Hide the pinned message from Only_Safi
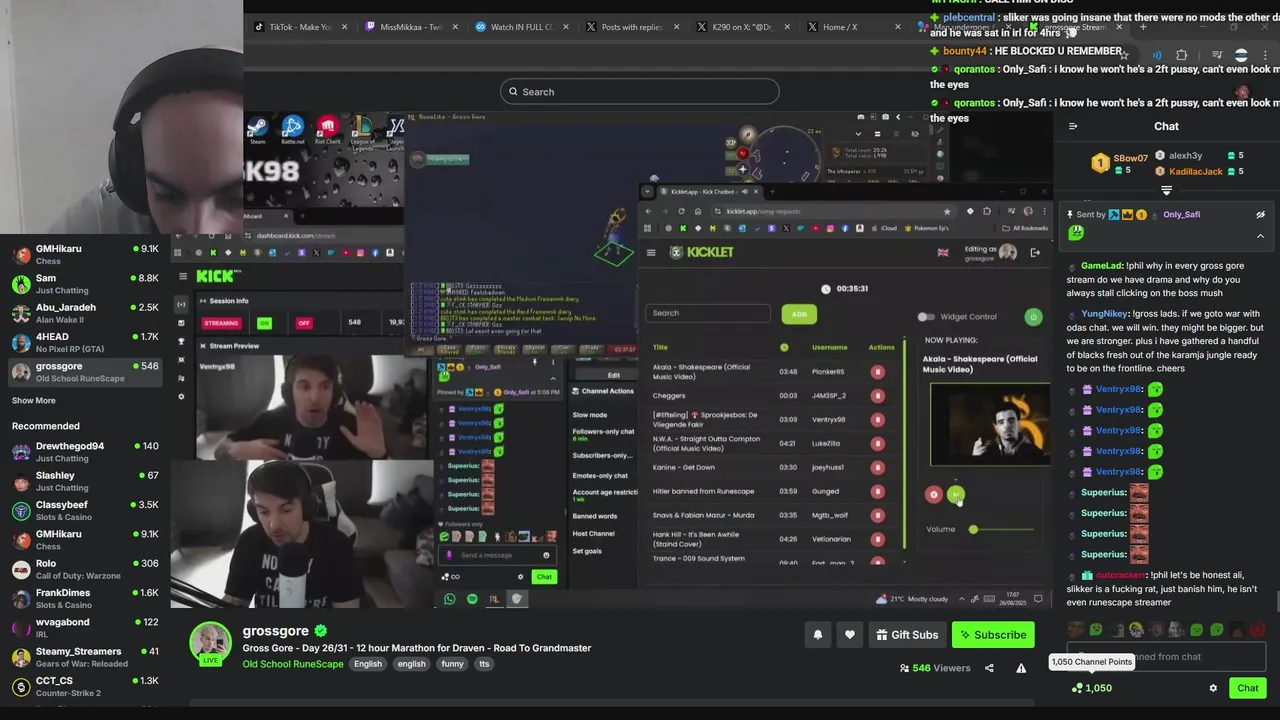This screenshot has height=720, width=1280. click(x=1260, y=214)
